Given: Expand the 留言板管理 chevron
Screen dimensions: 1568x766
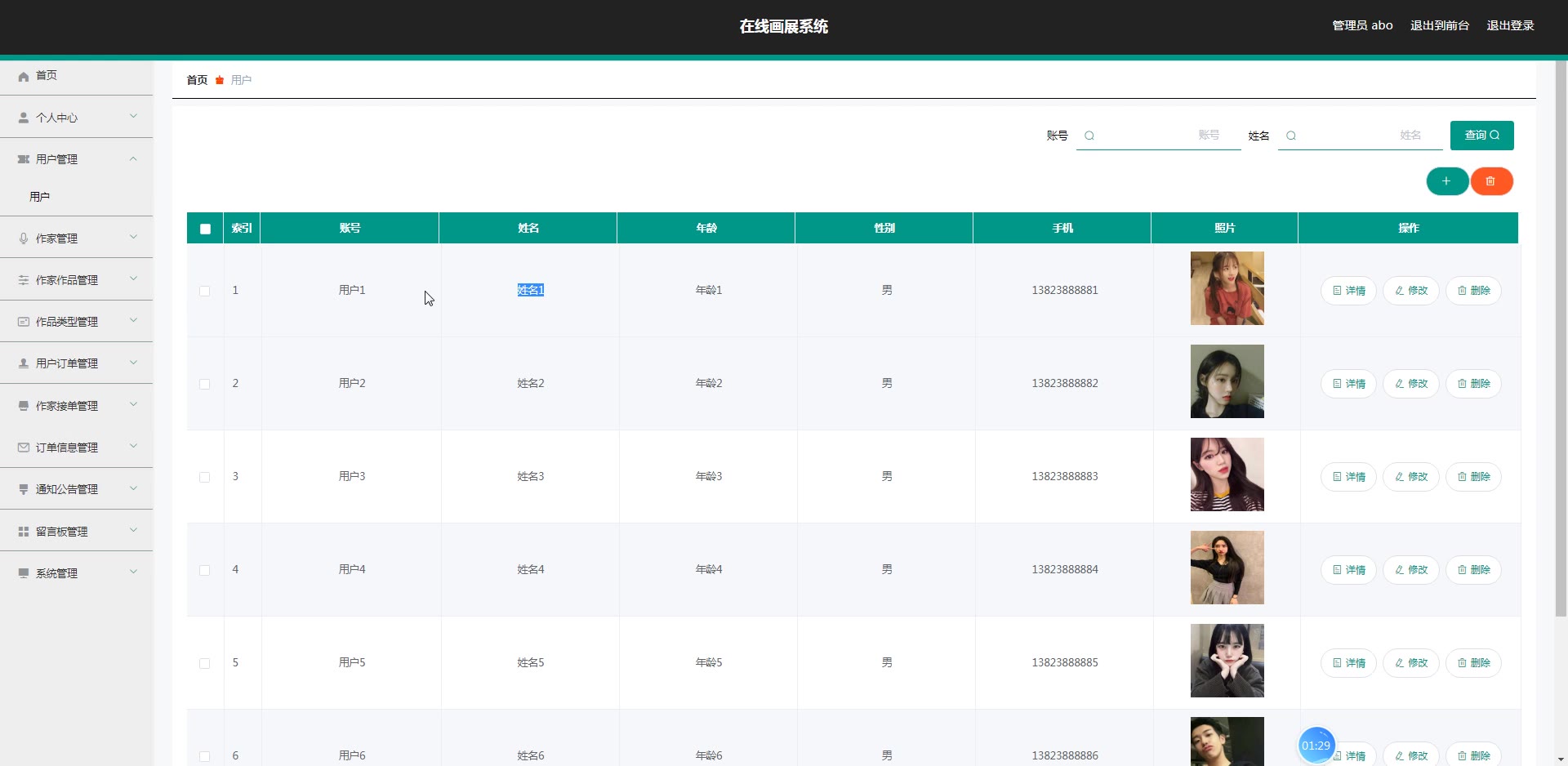Looking at the screenshot, I should click(133, 531).
